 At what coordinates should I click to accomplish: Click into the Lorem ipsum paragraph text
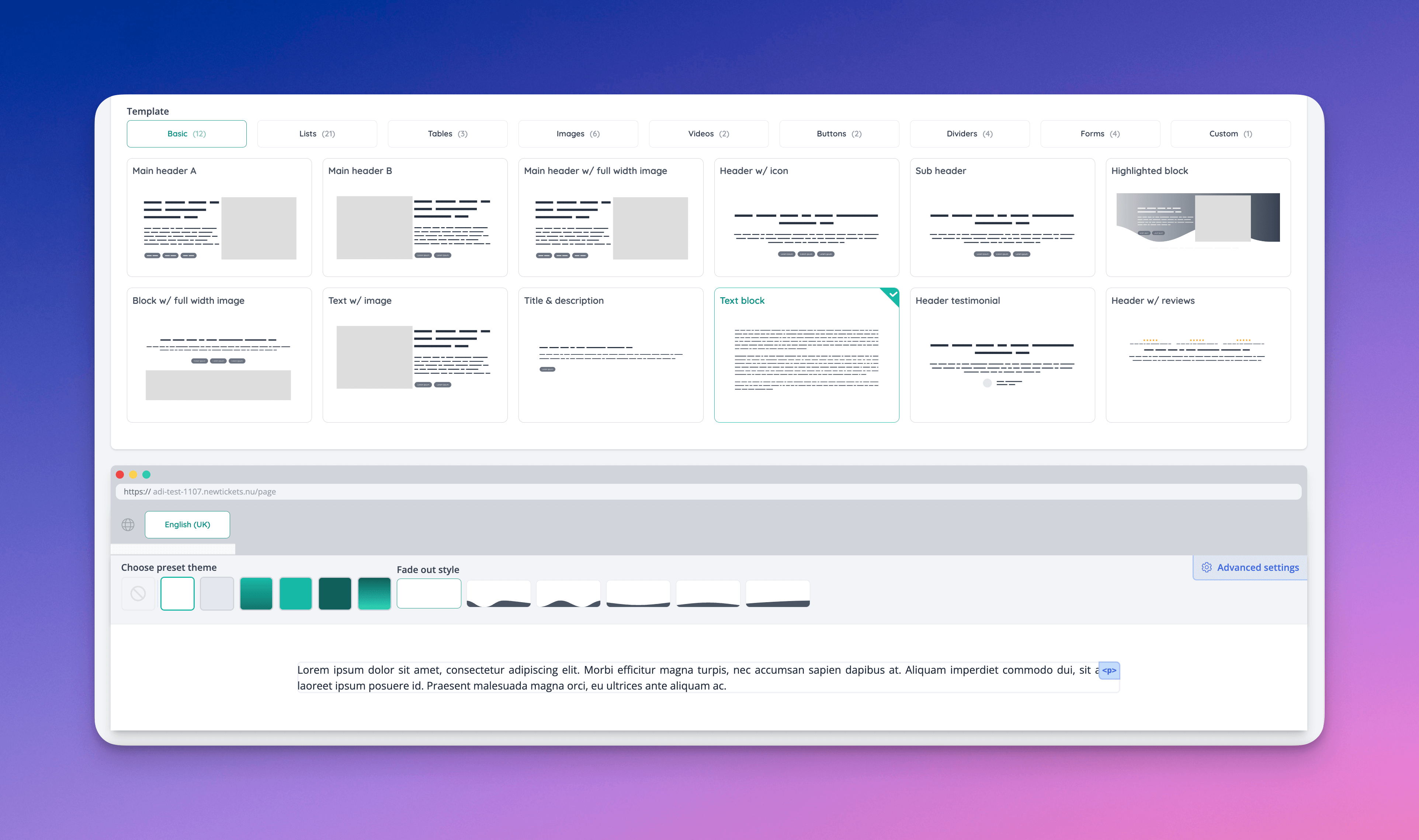pyautogui.click(x=622, y=677)
